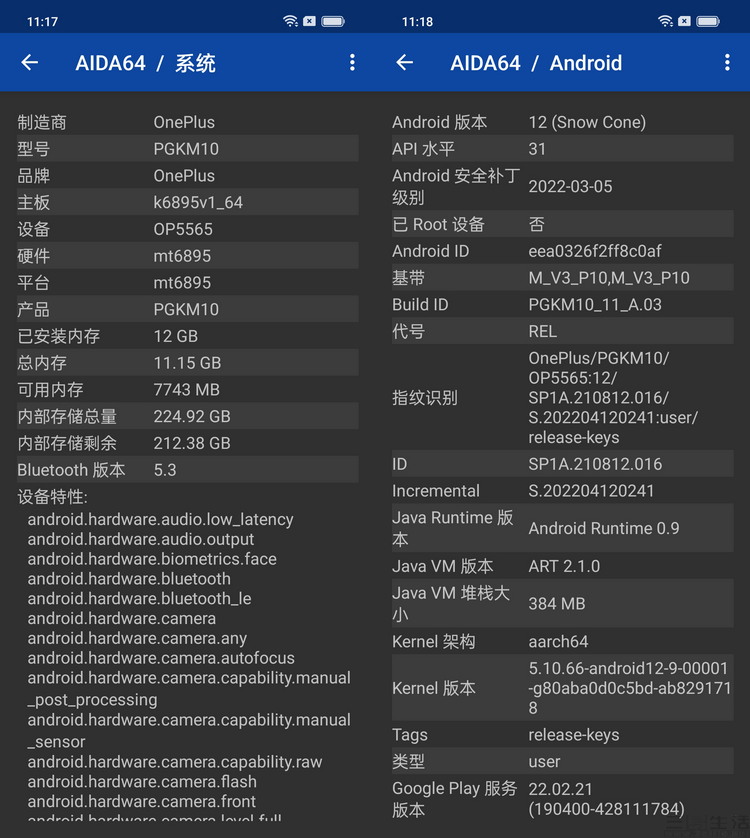Select the Build ID PGKM10_11_A.03 row
750x838 pixels.
click(562, 304)
